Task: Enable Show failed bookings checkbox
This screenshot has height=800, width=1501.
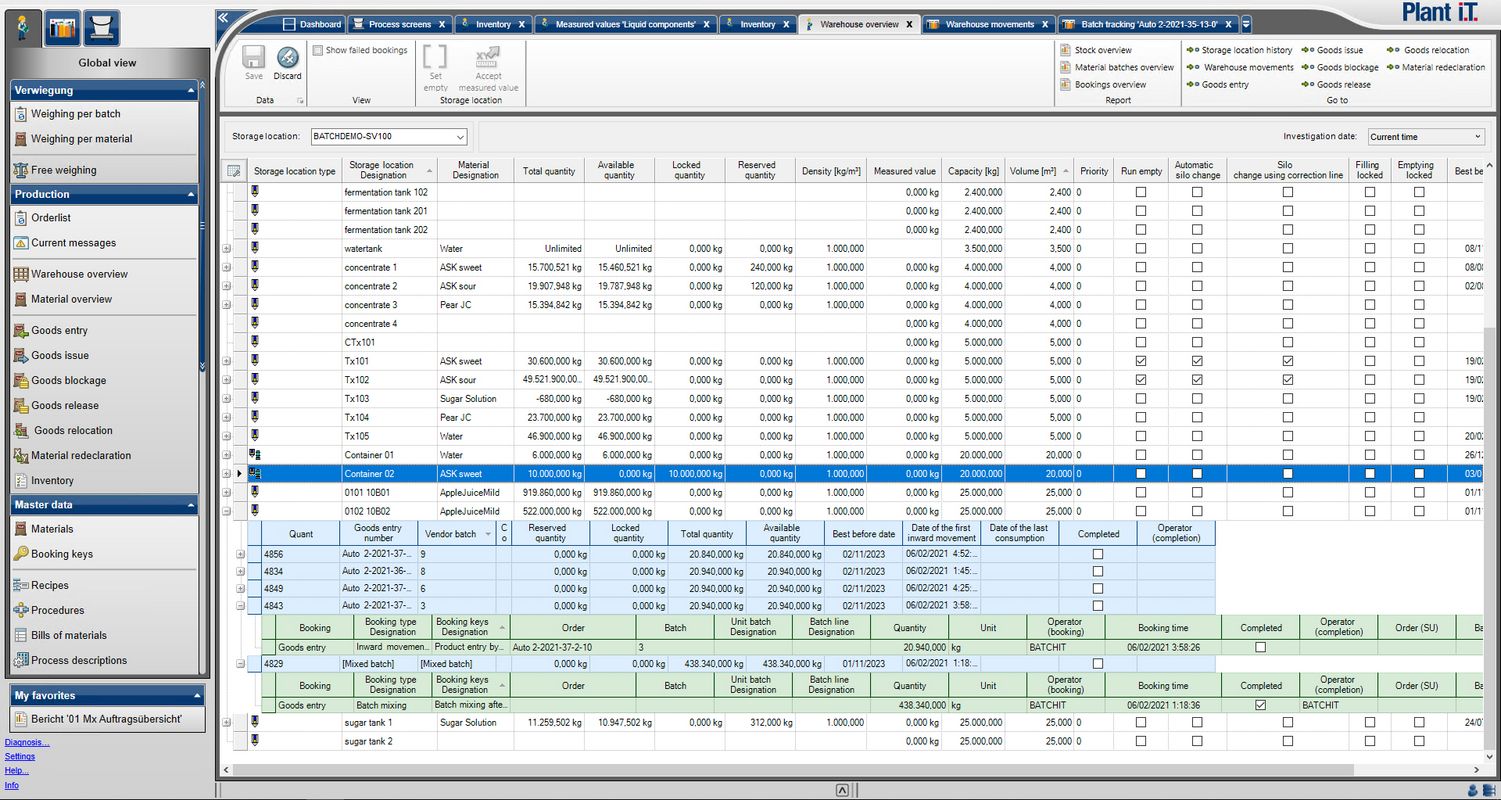Action: click(x=318, y=50)
